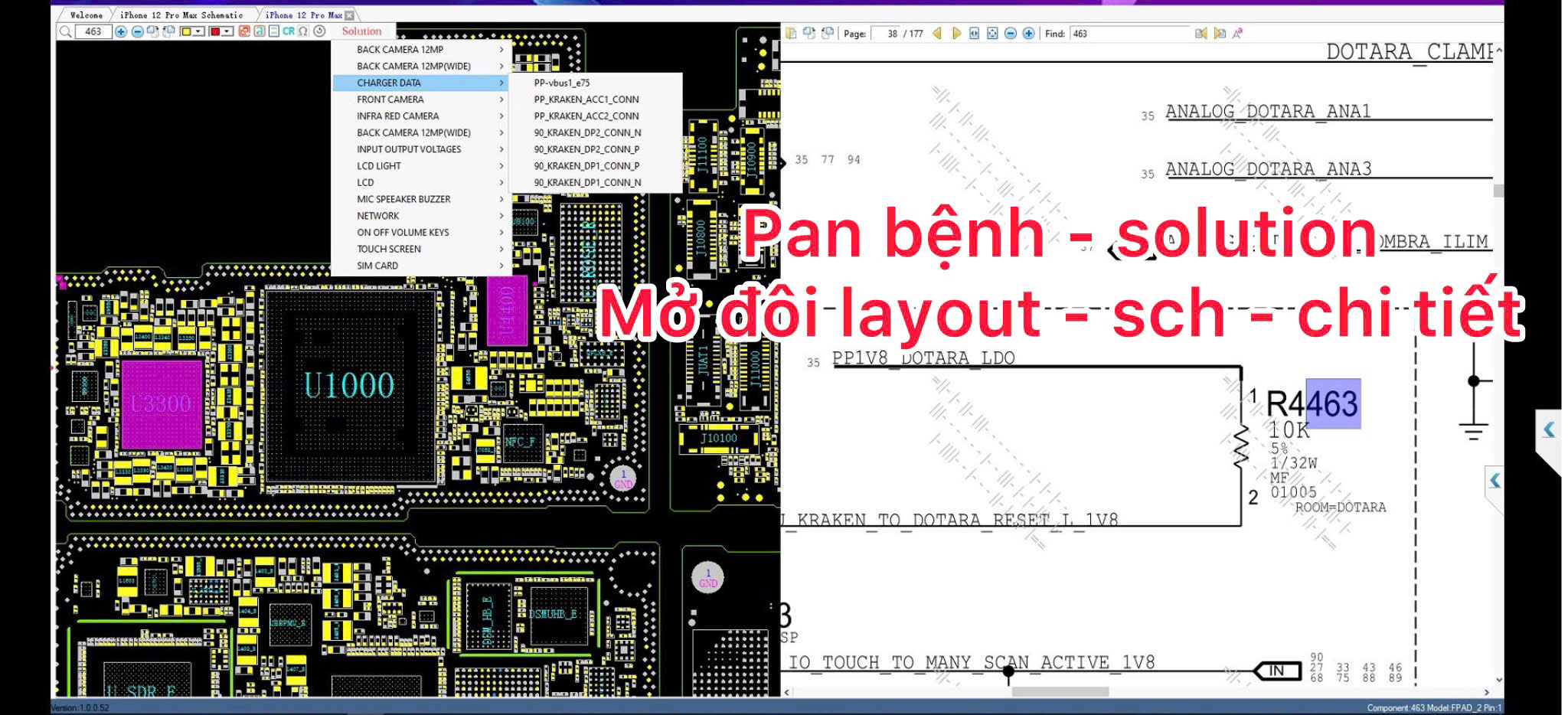
Task: Zoom out the schematic PDF
Action: point(1011,33)
